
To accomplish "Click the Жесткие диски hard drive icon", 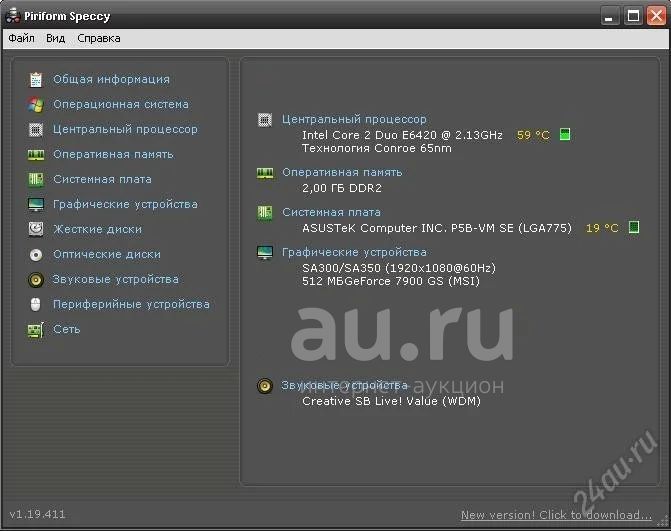I will coord(36,229).
